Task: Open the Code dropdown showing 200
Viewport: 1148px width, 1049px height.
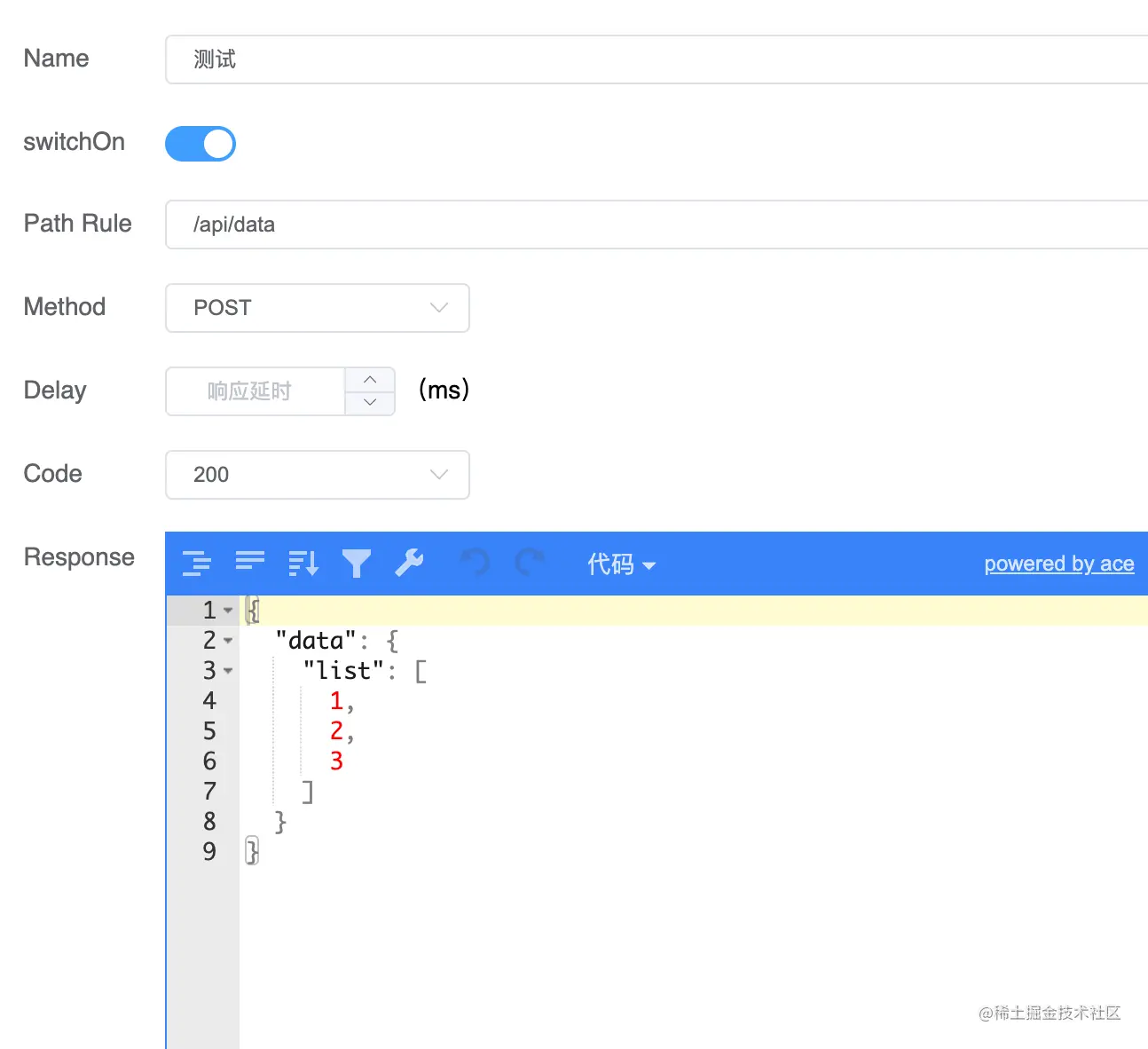Action: tap(318, 475)
